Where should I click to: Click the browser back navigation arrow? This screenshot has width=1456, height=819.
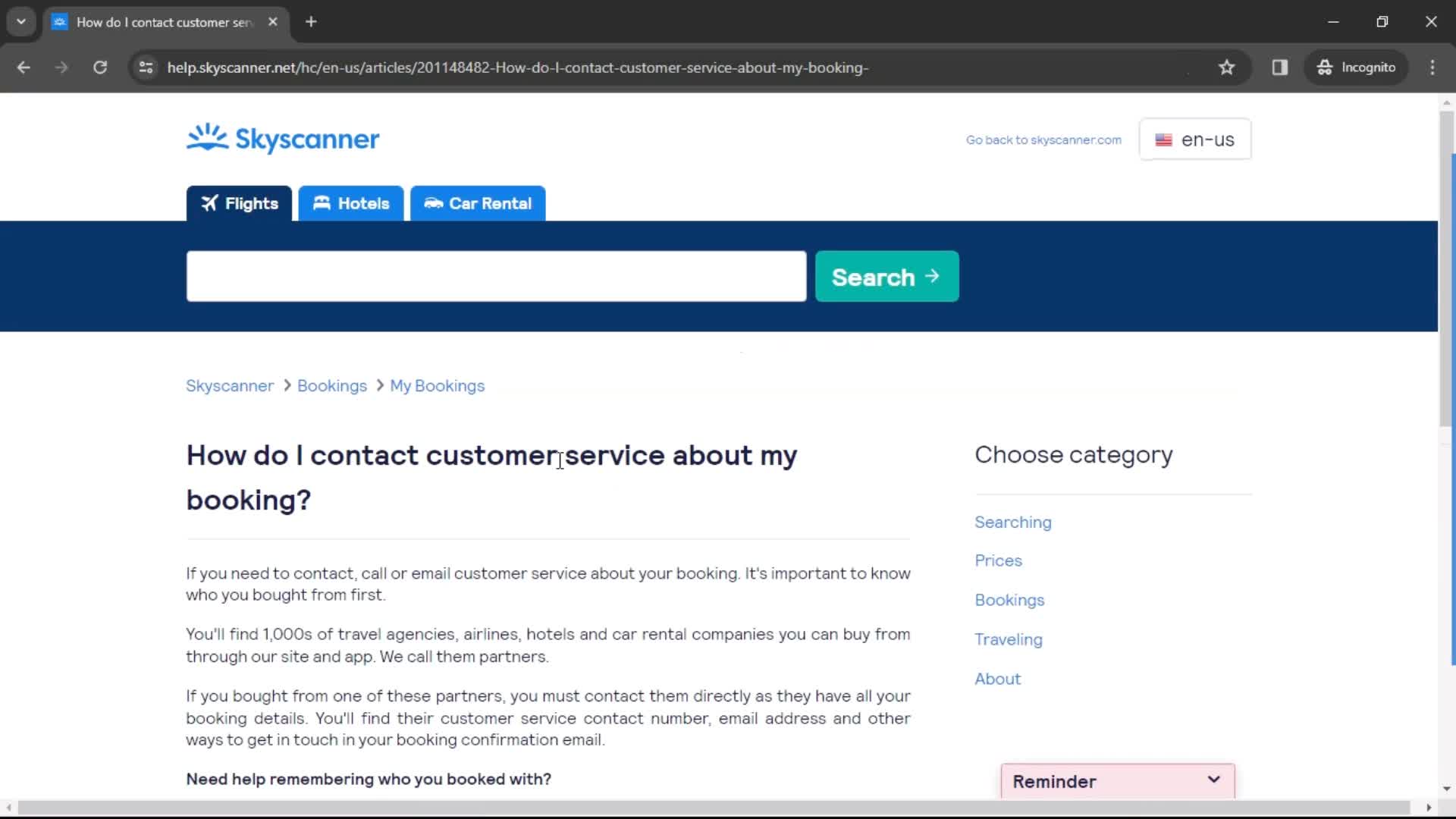point(24,67)
